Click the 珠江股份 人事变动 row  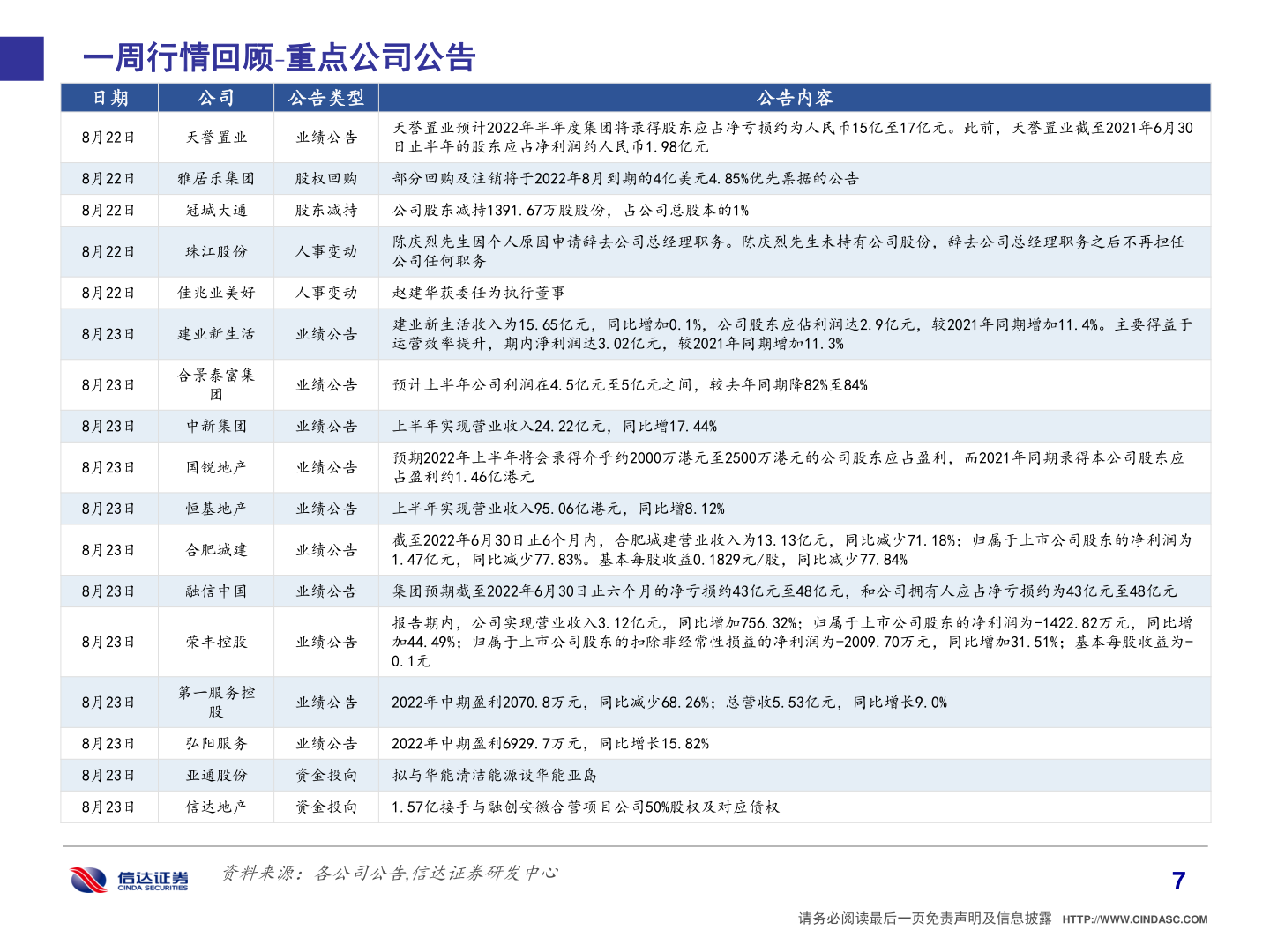pos(327,251)
